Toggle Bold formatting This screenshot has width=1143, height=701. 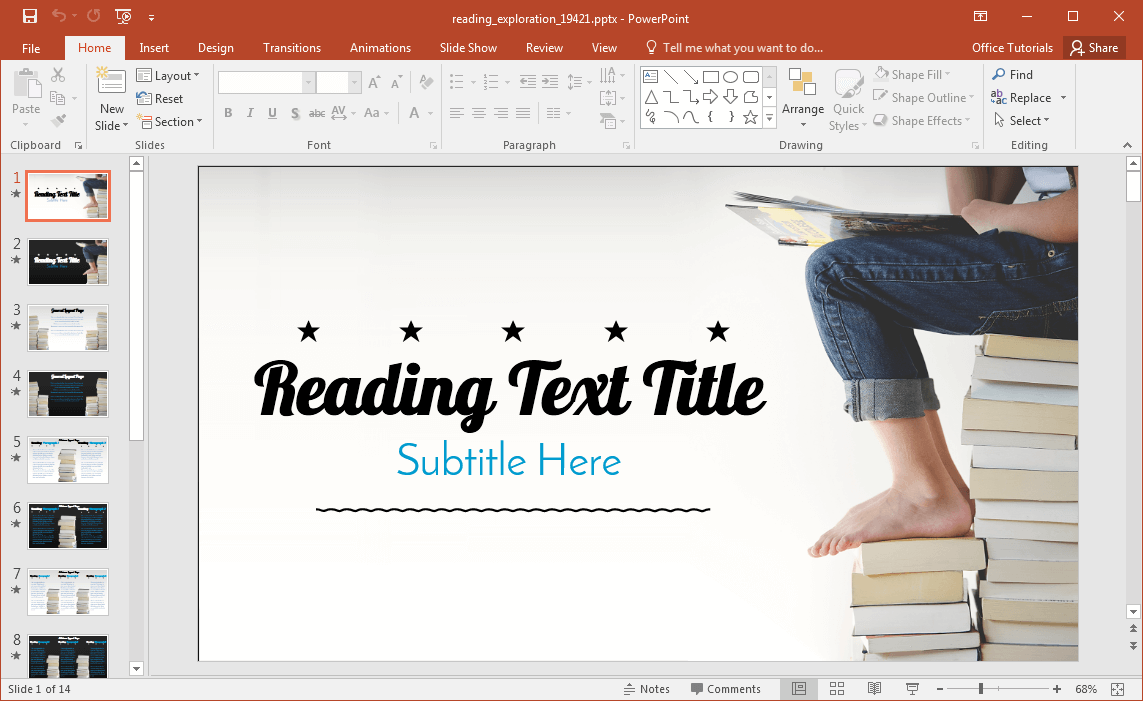point(228,113)
